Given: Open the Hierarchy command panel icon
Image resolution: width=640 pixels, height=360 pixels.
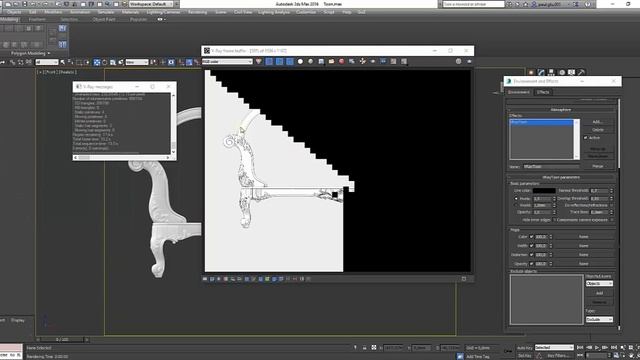Looking at the screenshot, I should point(551,73).
